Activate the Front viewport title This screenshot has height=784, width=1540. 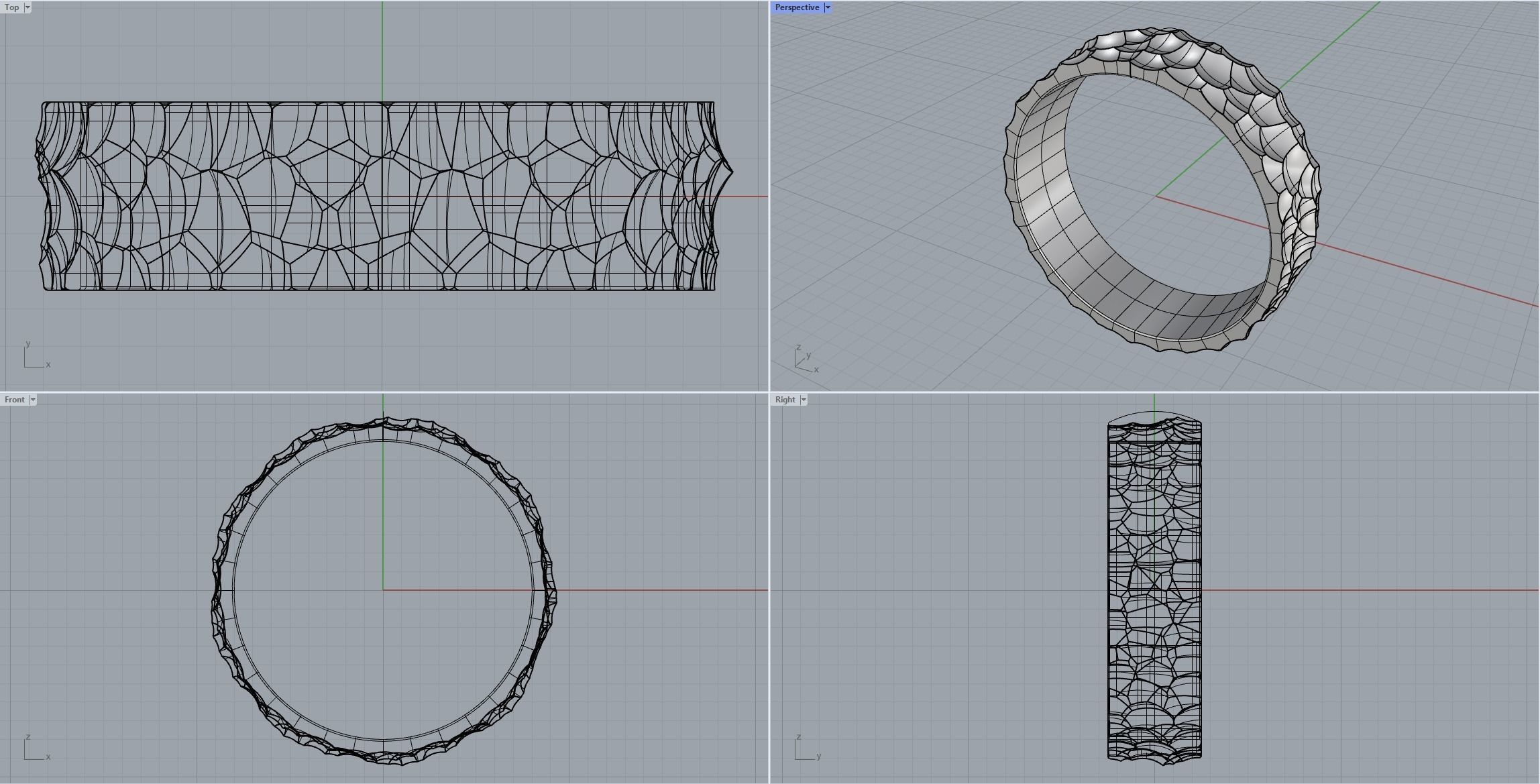pos(15,400)
